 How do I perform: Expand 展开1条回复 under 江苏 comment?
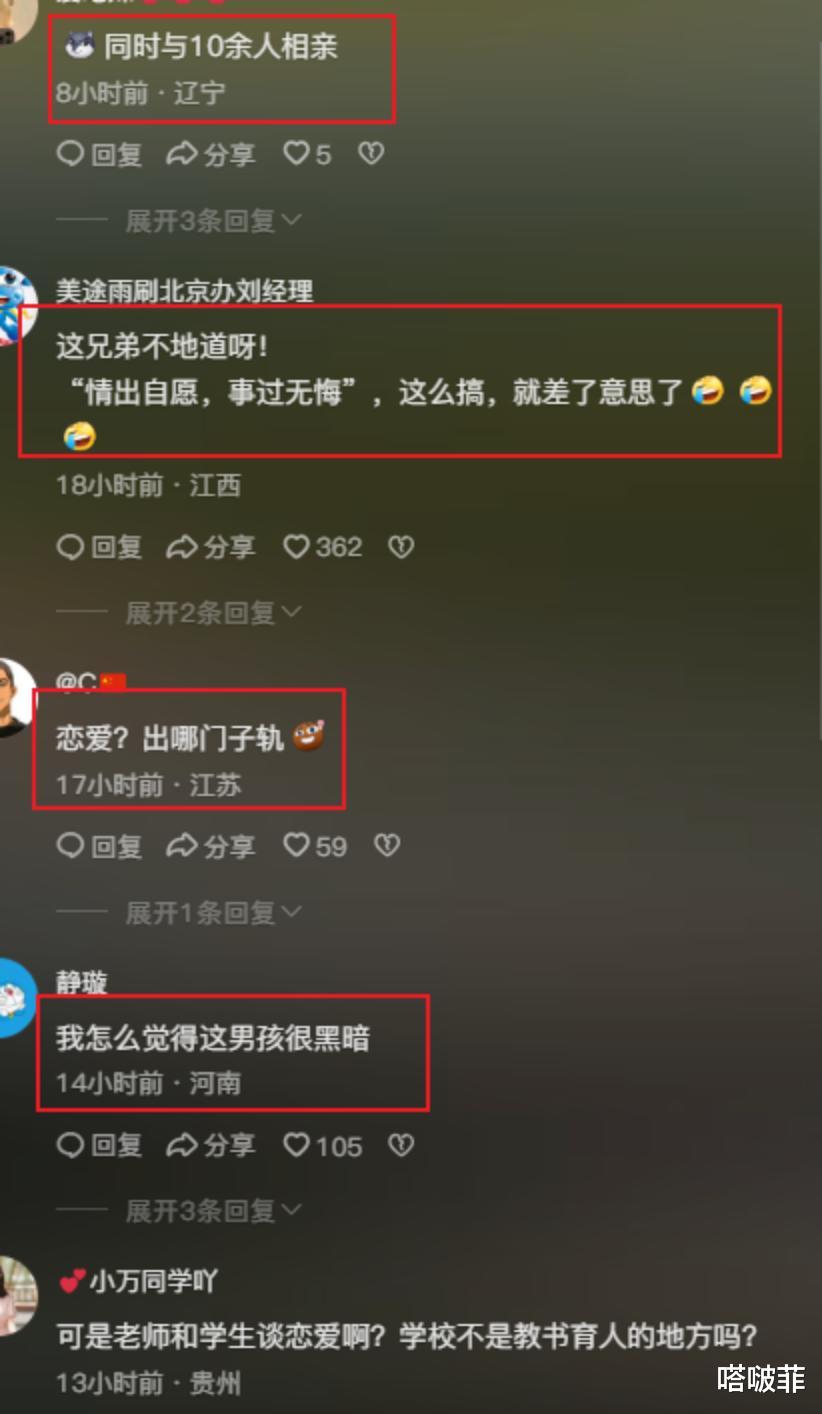[x=212, y=912]
